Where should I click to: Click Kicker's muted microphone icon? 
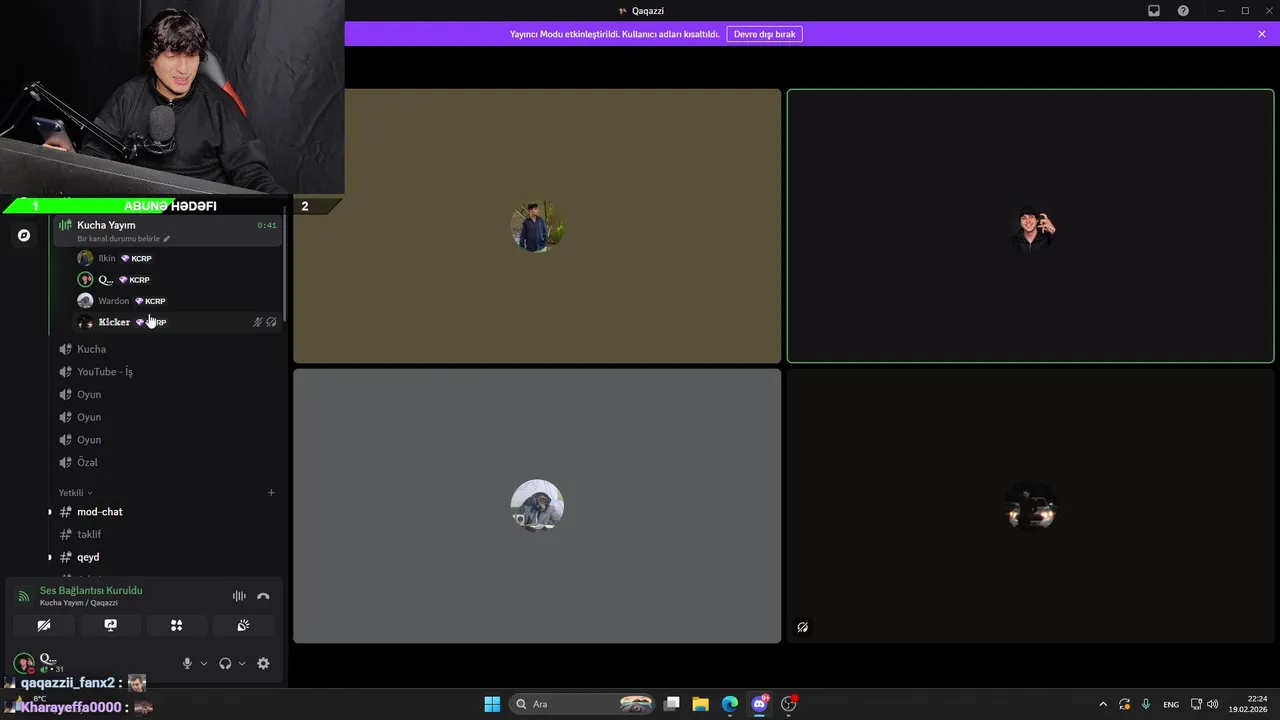coord(257,322)
